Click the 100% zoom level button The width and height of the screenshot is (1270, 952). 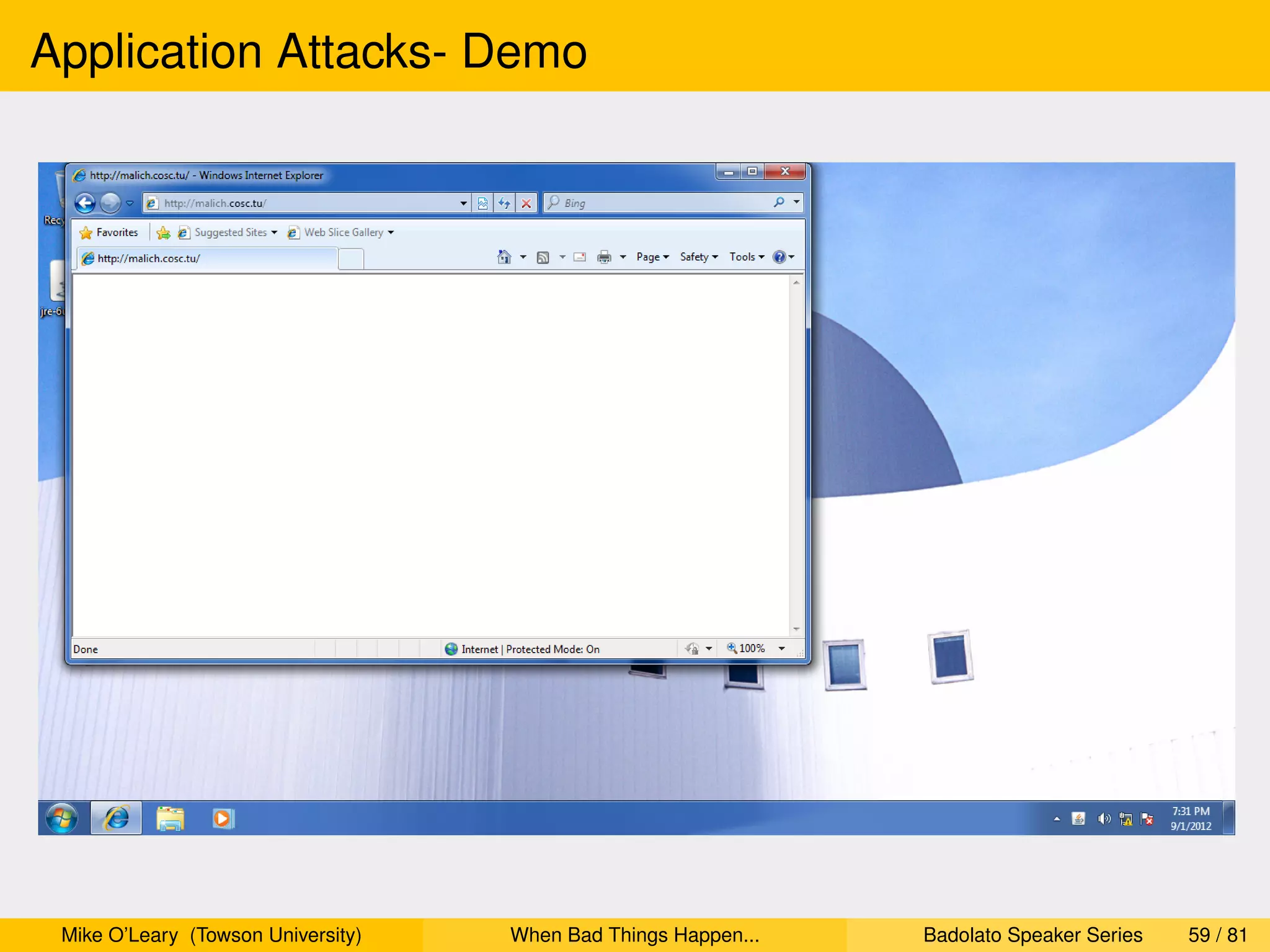click(746, 648)
